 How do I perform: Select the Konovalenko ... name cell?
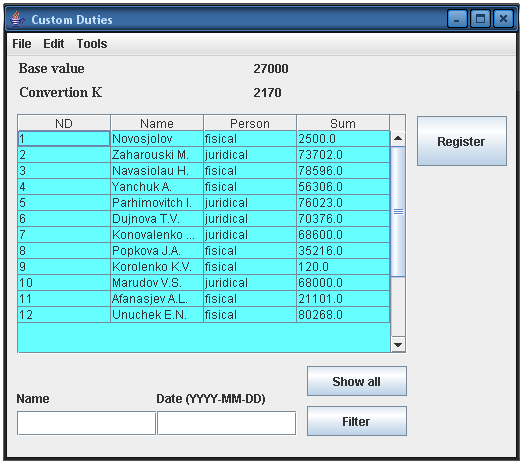click(x=157, y=235)
